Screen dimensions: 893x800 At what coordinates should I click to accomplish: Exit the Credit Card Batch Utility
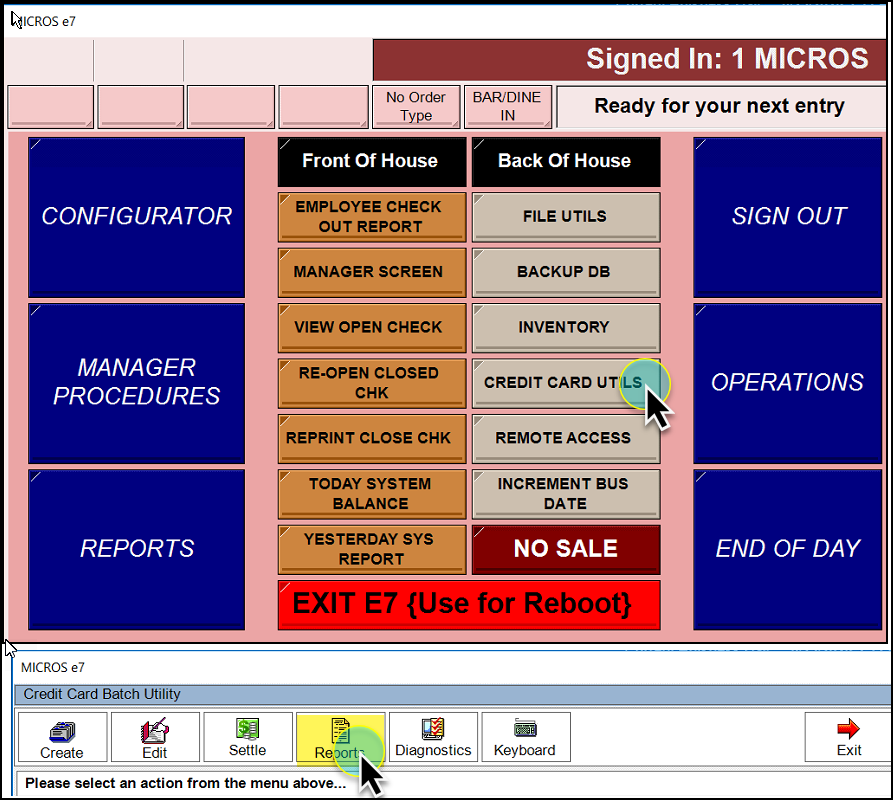(x=848, y=738)
